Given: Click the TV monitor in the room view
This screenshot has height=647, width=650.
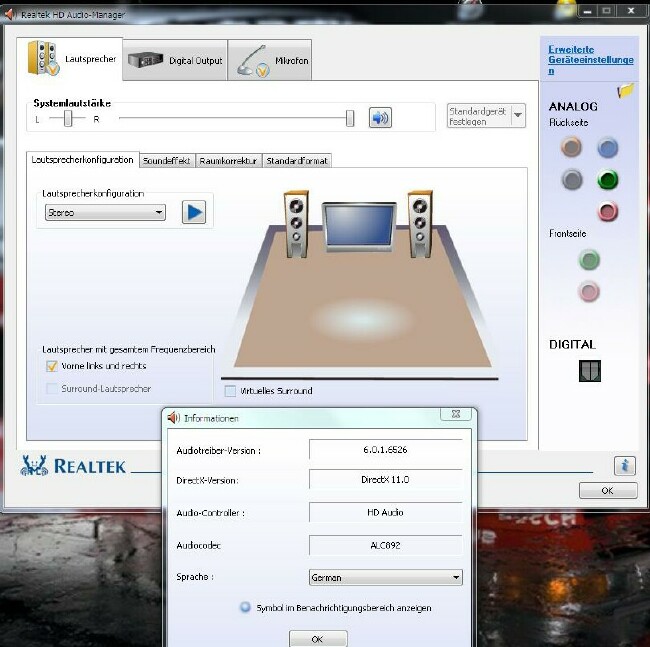Looking at the screenshot, I should (x=359, y=226).
